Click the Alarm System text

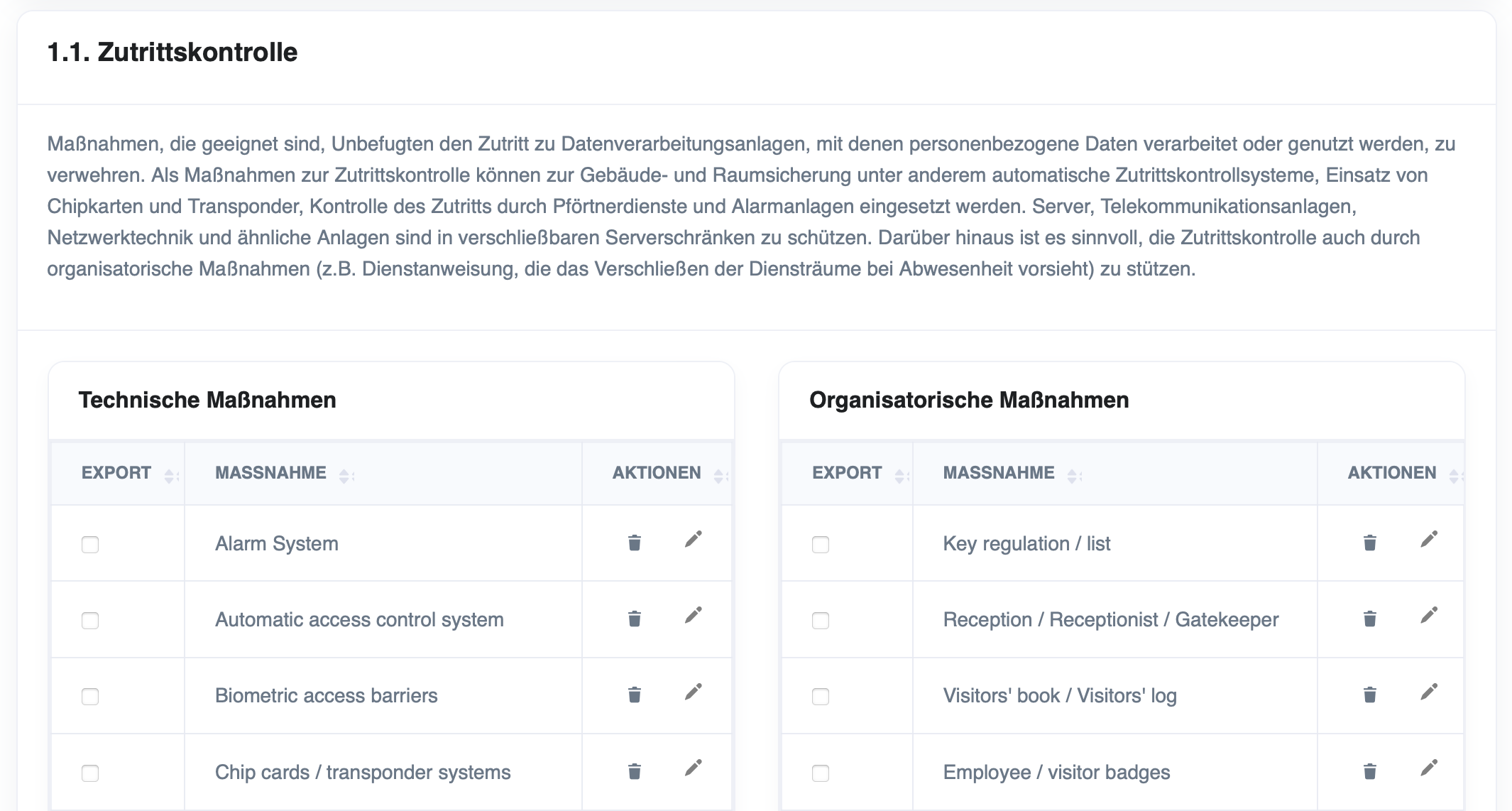click(277, 544)
